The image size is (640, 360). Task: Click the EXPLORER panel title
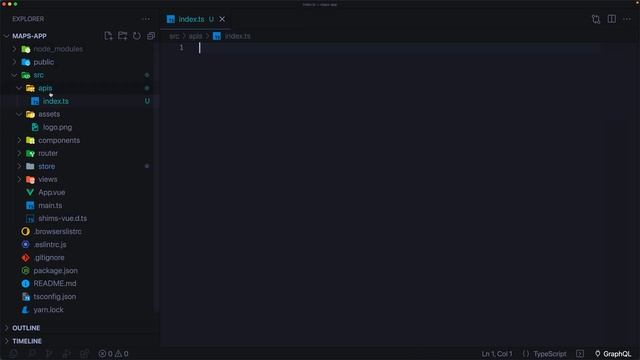click(x=28, y=19)
